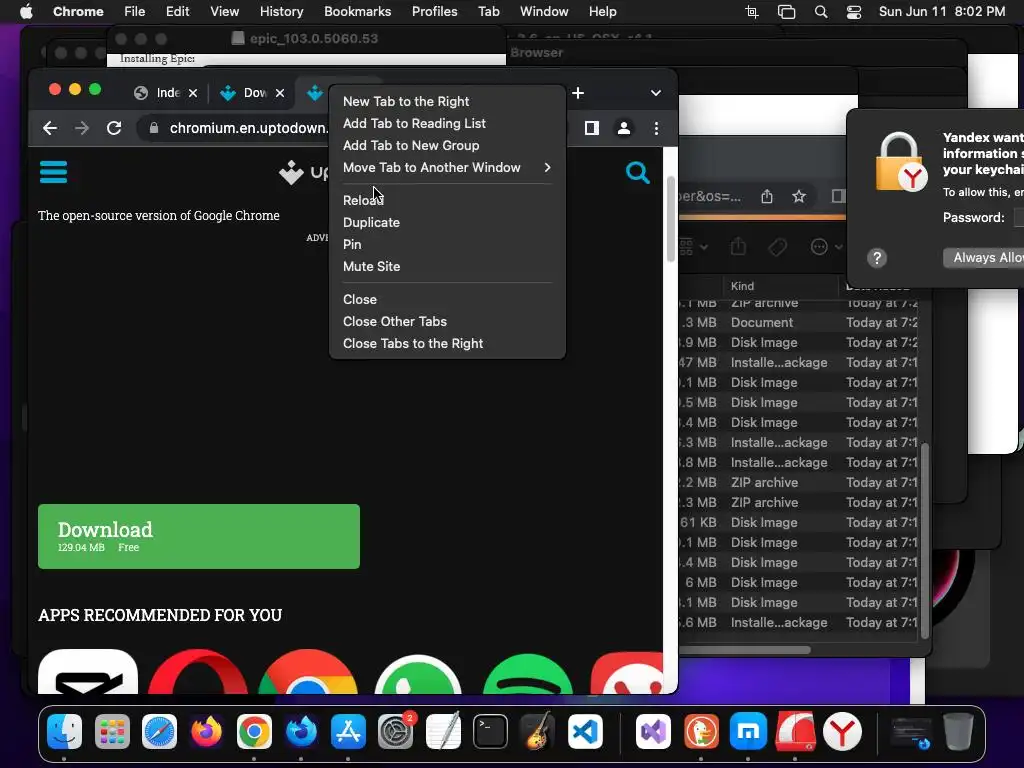Select Duplicate from the context menu
Screen dimensions: 1024x768
pos(447,222)
